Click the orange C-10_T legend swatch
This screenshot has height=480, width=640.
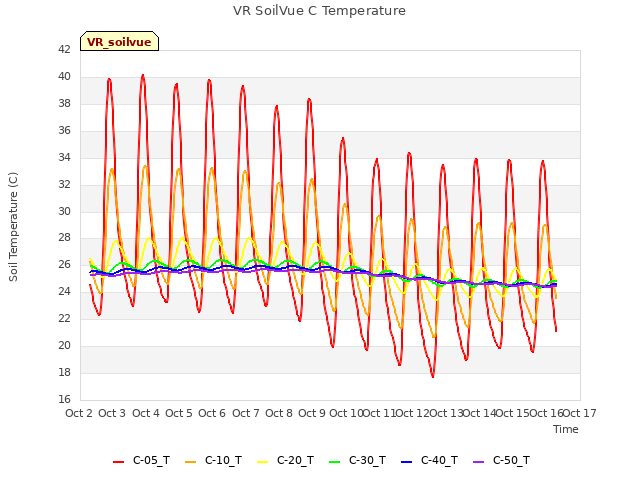tap(191, 462)
